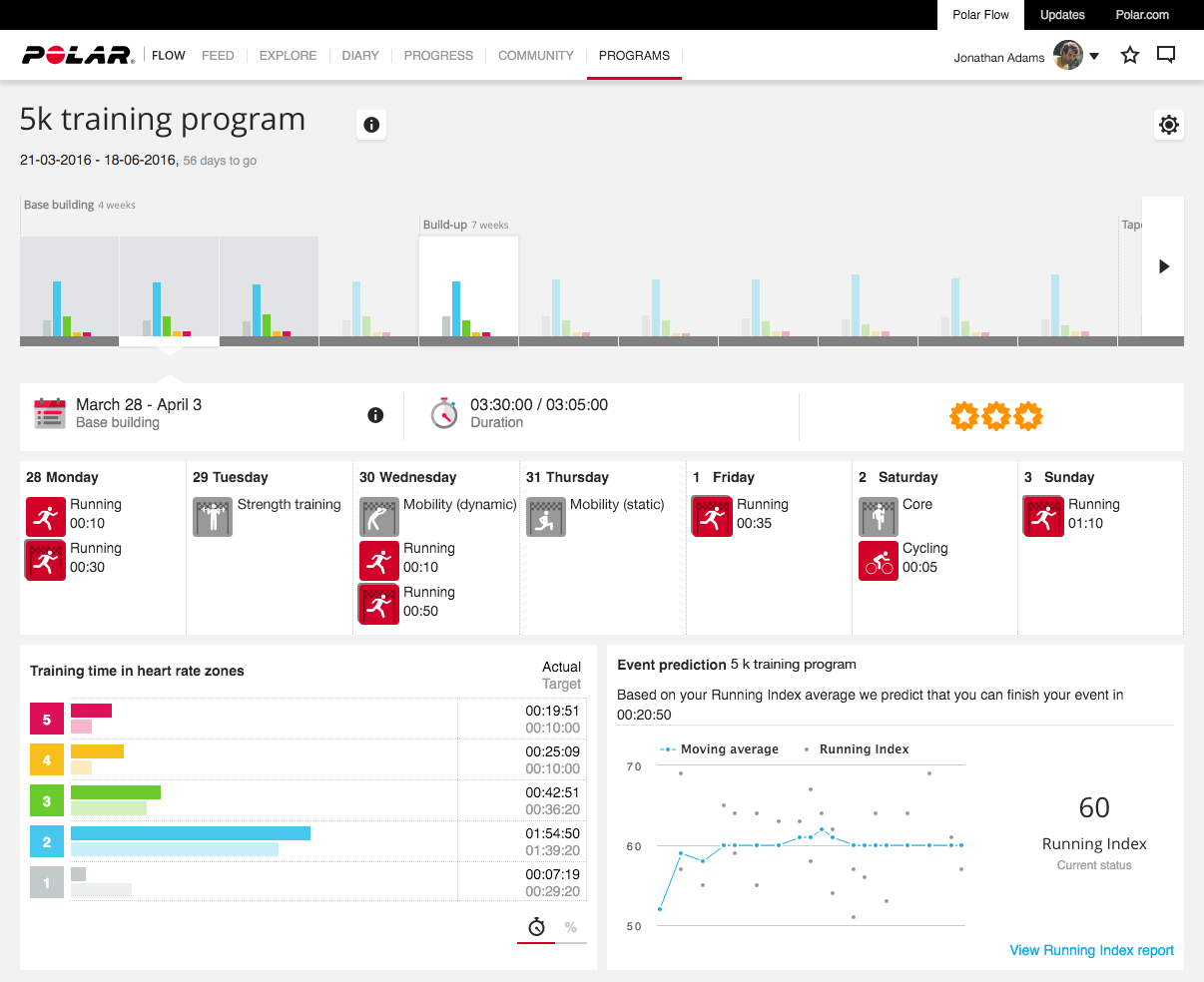Viewport: 1204px width, 982px height.
Task: Select Saturday's Cycling workout icon
Action: pyautogui.click(x=879, y=561)
